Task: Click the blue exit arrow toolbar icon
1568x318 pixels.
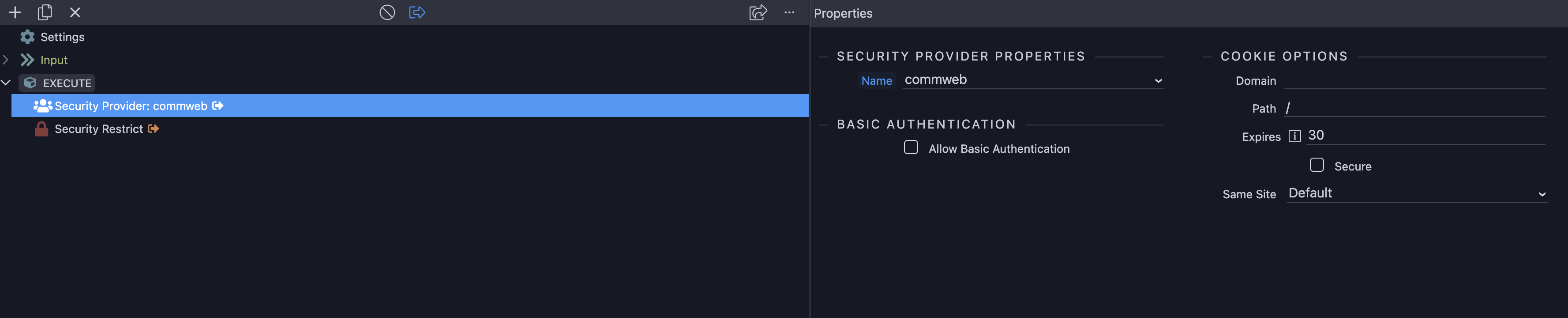Action: click(x=417, y=12)
